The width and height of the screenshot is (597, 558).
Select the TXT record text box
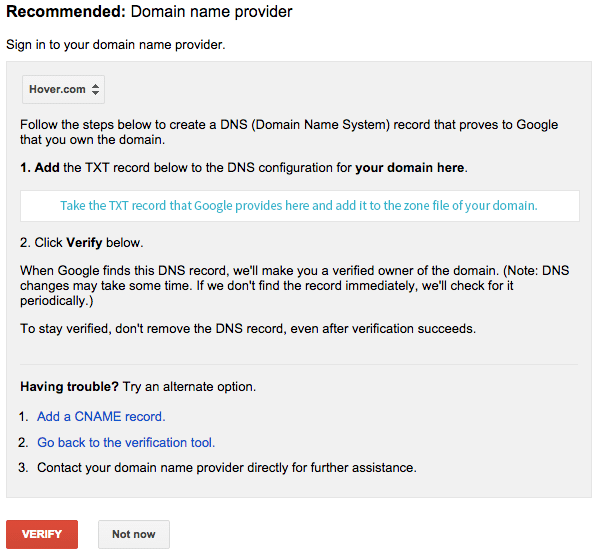(x=300, y=206)
